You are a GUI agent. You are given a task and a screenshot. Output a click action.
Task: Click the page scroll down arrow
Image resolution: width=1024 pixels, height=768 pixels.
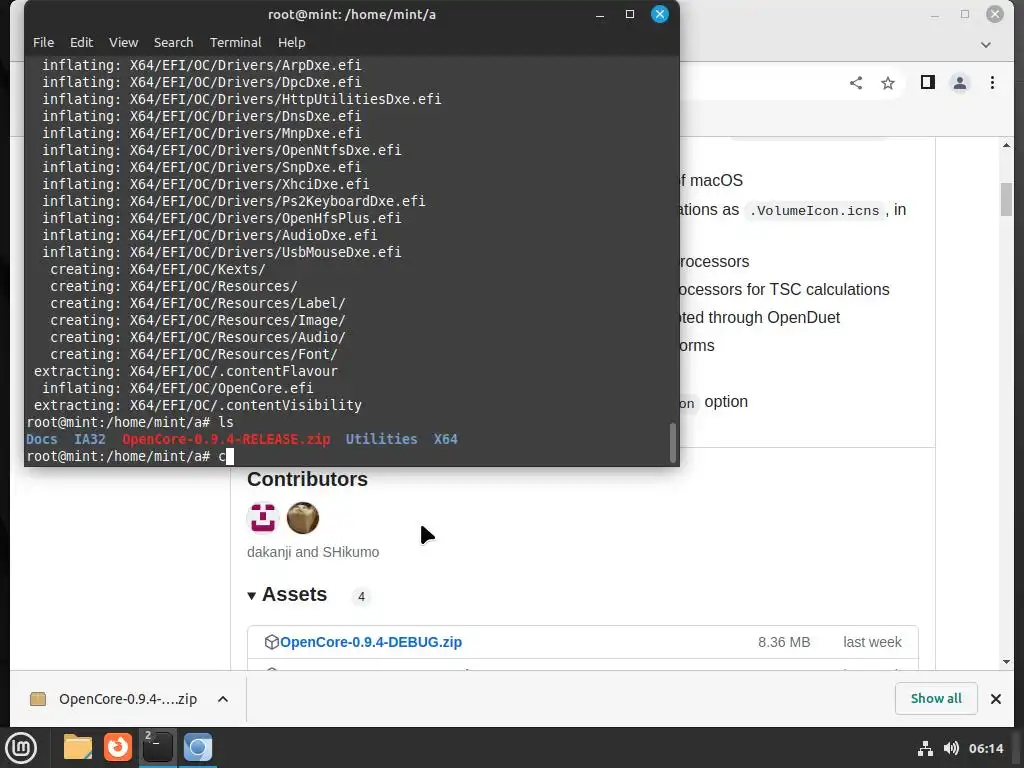pyautogui.click(x=1006, y=662)
